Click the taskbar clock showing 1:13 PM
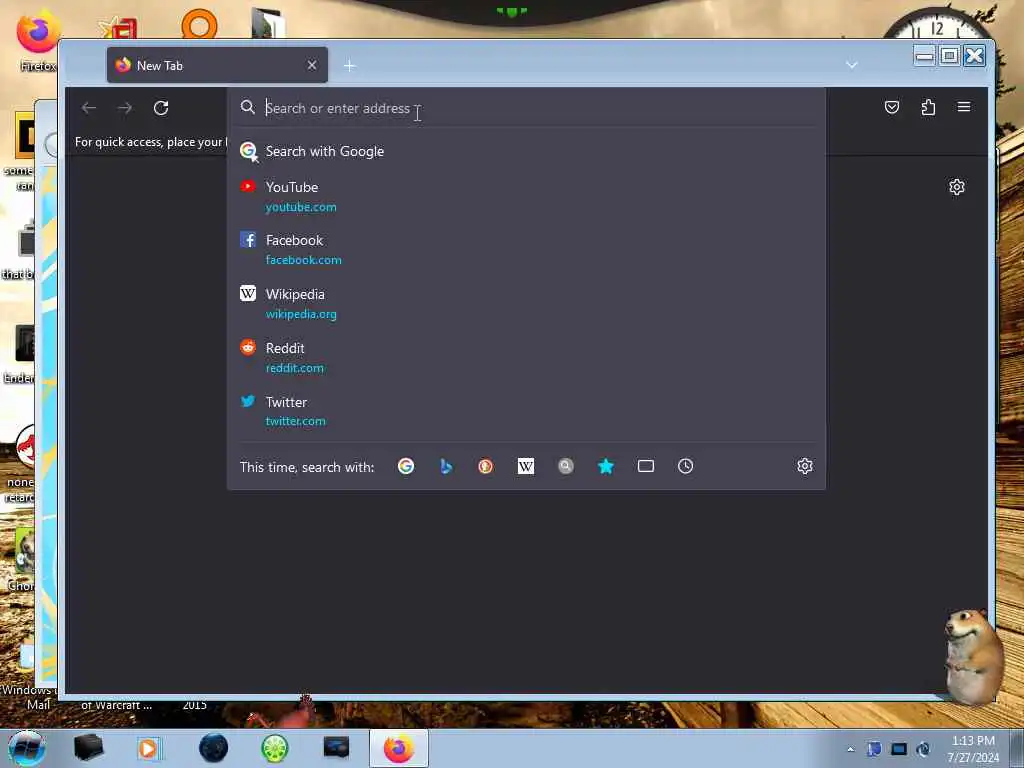This screenshot has height=768, width=1024. 973,749
